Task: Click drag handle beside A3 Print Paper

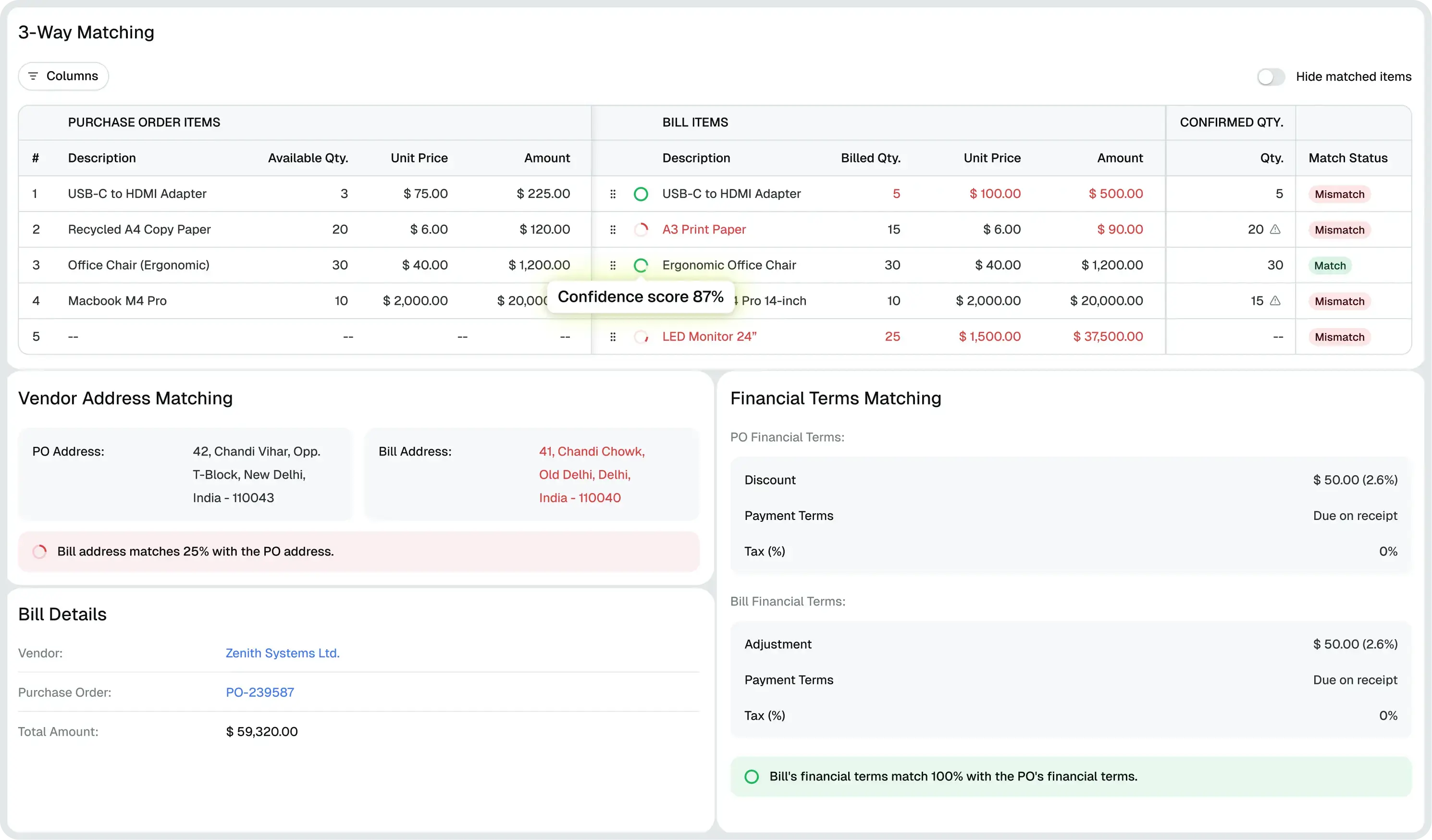Action: 613,230
